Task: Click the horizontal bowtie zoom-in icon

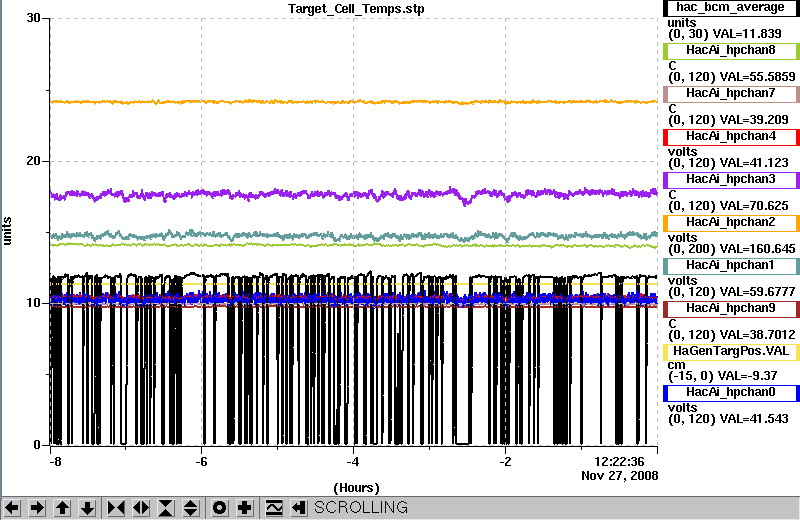Action: coord(116,508)
